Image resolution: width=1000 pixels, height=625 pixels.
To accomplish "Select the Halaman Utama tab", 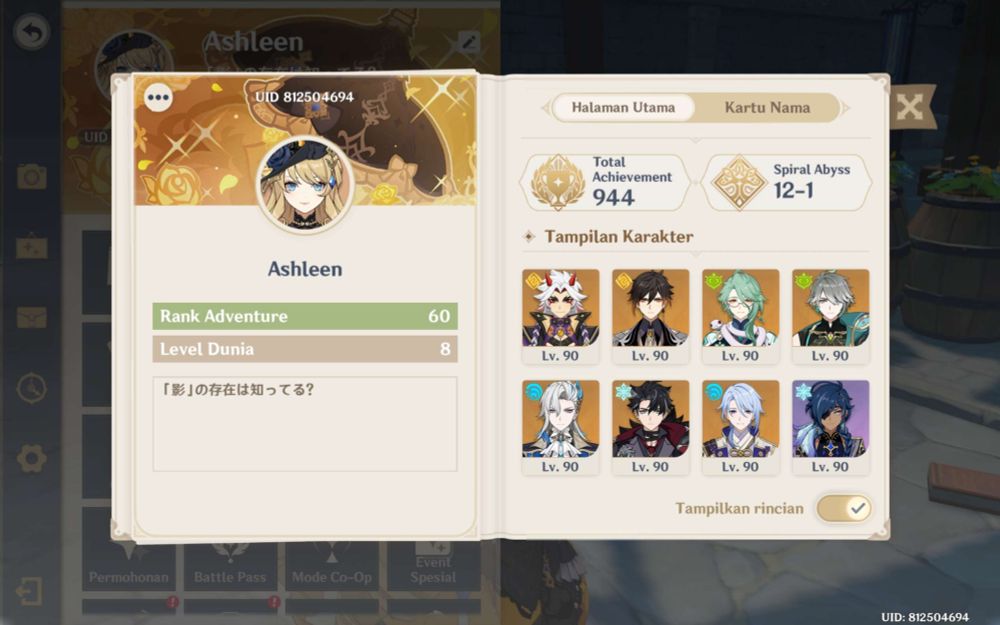I will click(623, 108).
